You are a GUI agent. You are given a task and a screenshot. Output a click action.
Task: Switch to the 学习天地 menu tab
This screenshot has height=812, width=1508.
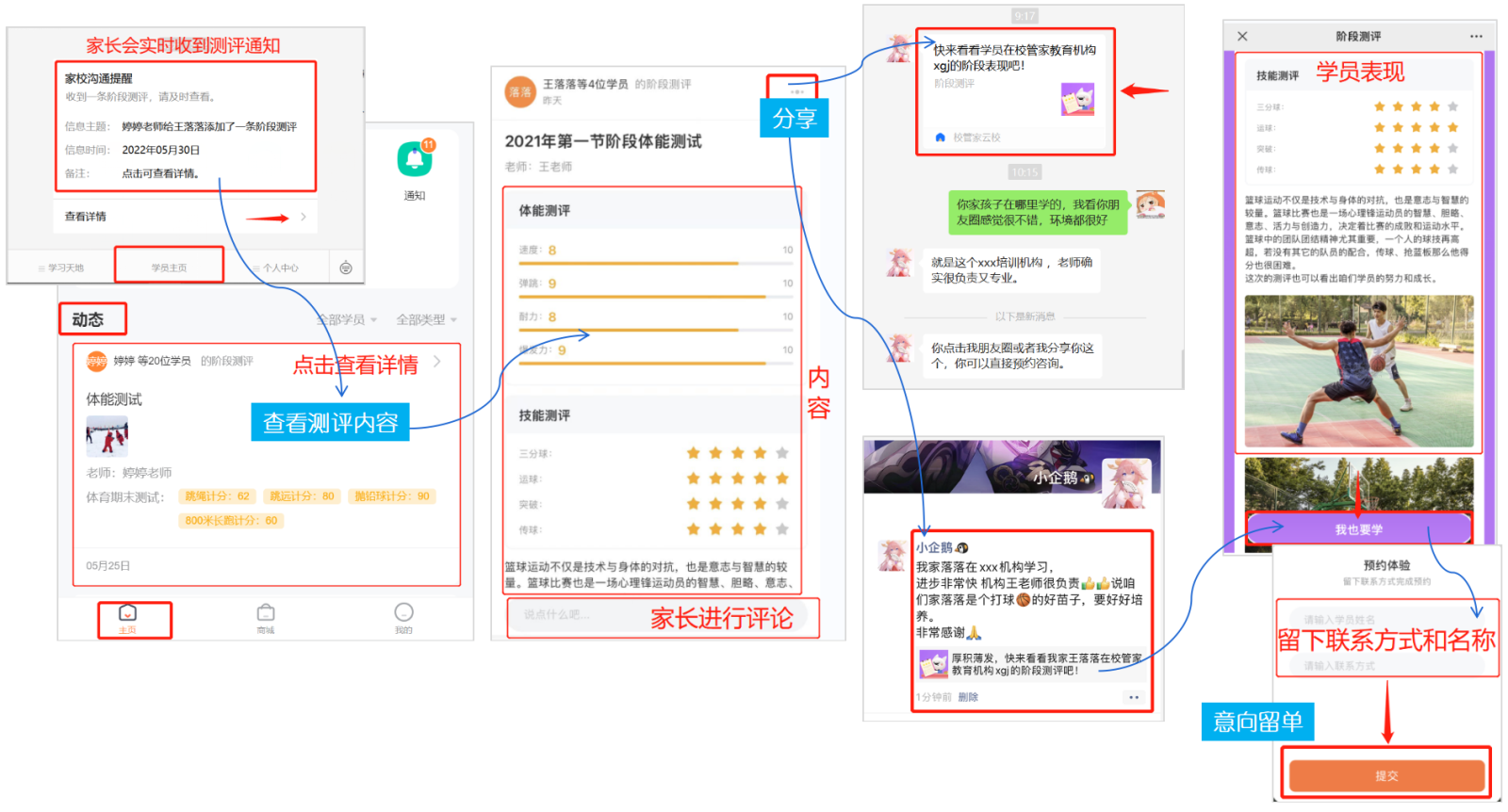(x=61, y=268)
